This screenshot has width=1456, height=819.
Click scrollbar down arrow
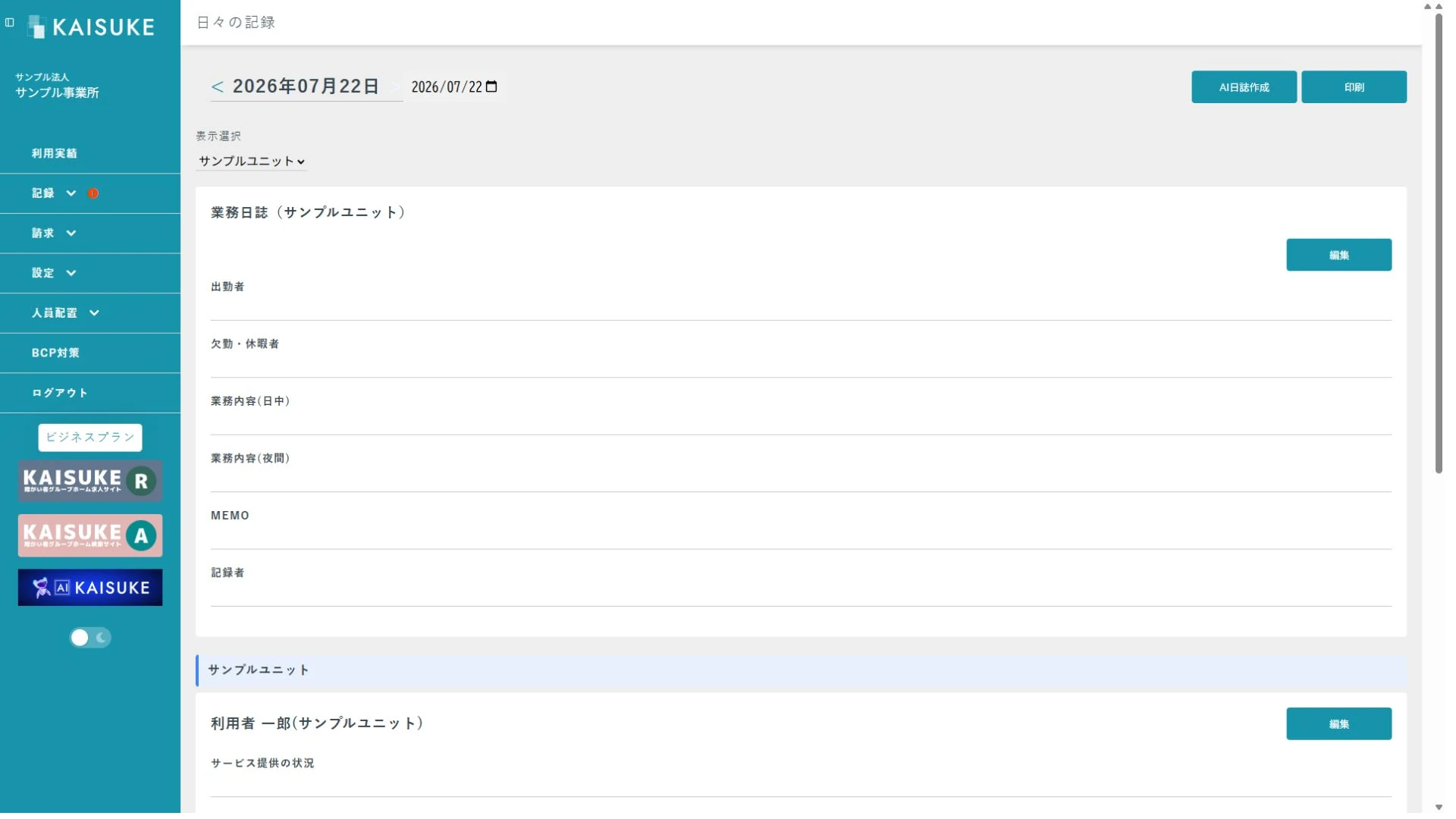pyautogui.click(x=1439, y=808)
